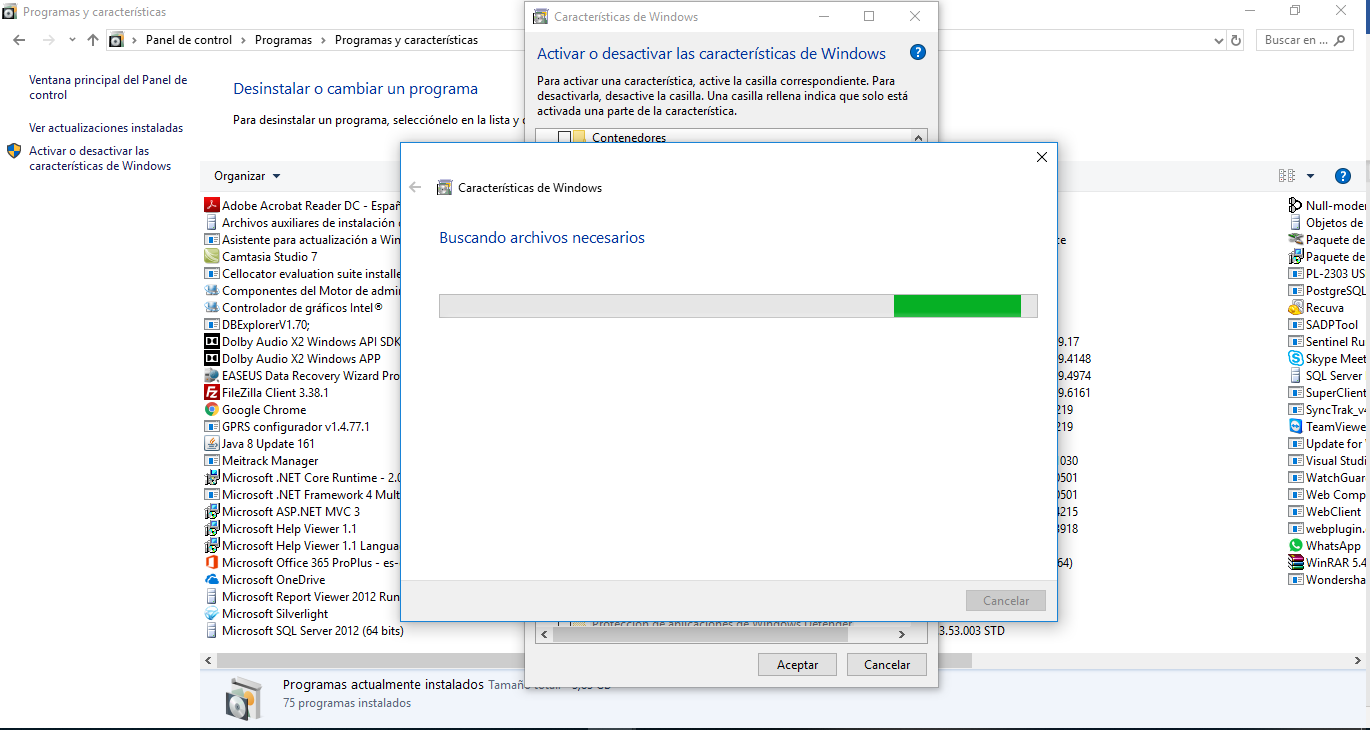
Task: Click the Contenedores folder label
Action: click(x=629, y=138)
